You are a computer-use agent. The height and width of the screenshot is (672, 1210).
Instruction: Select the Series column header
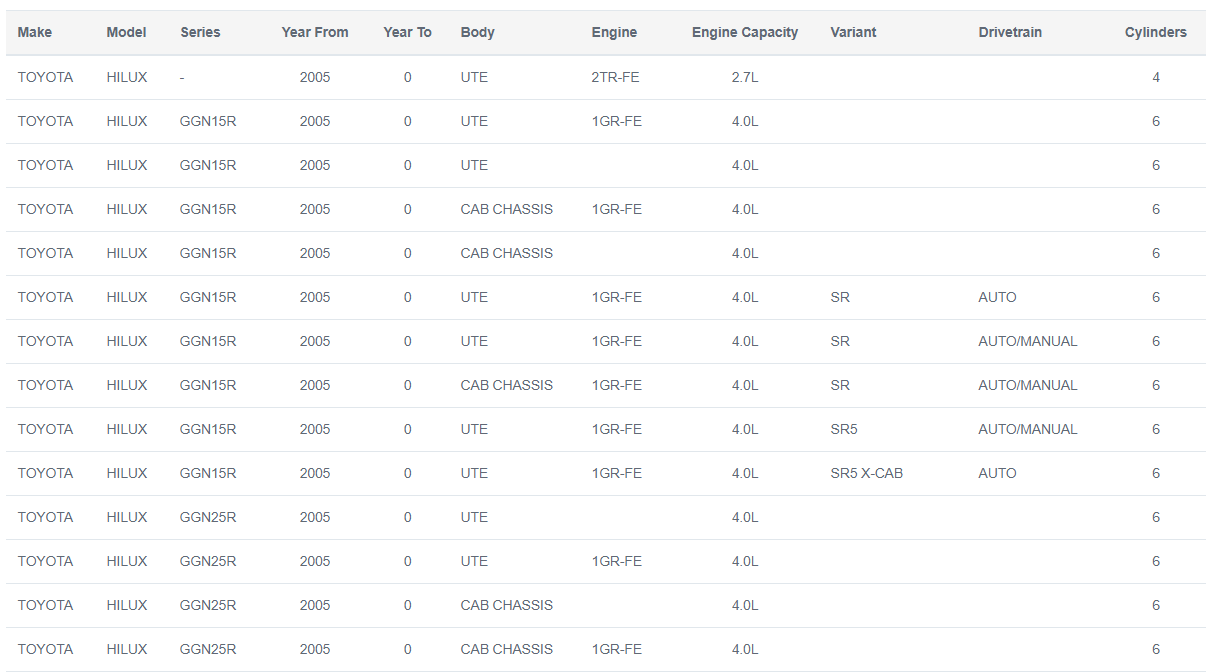coord(200,32)
